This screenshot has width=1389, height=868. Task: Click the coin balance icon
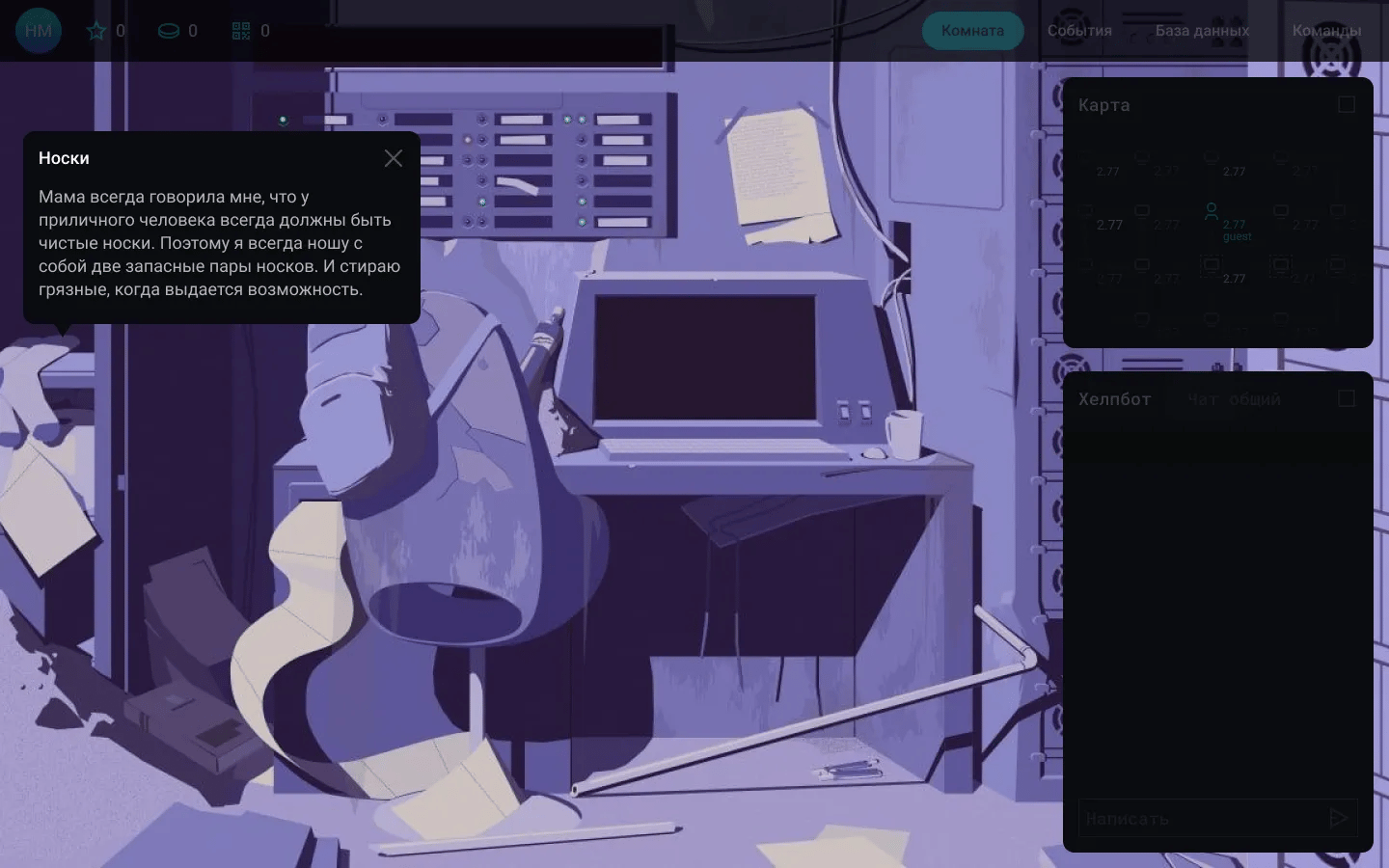(169, 31)
